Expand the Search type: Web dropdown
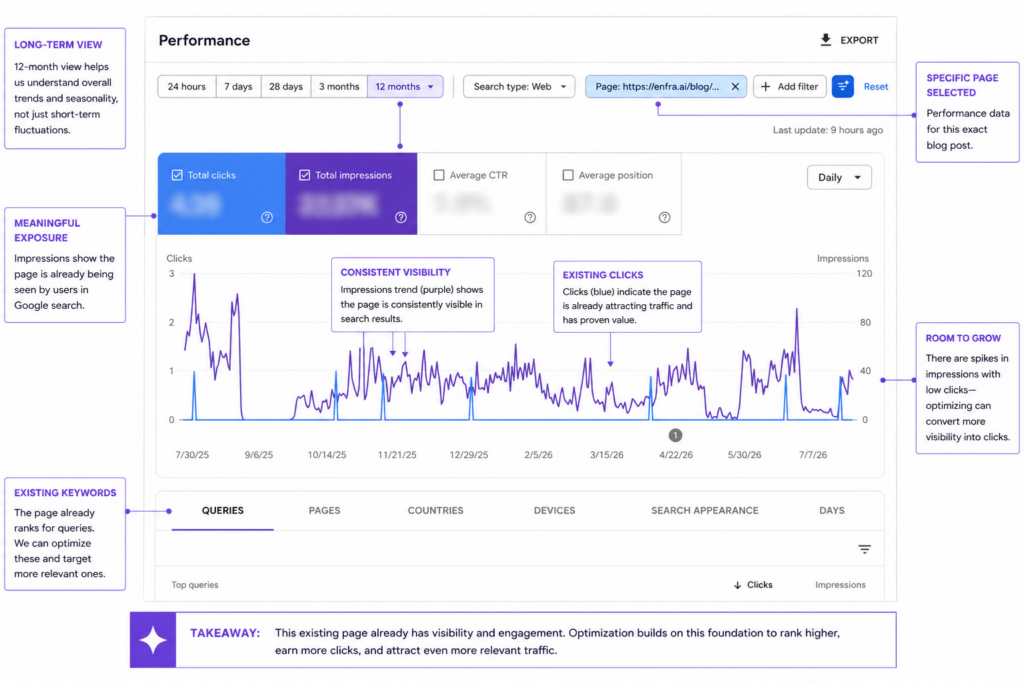The height and width of the screenshot is (683, 1024). coord(519,86)
